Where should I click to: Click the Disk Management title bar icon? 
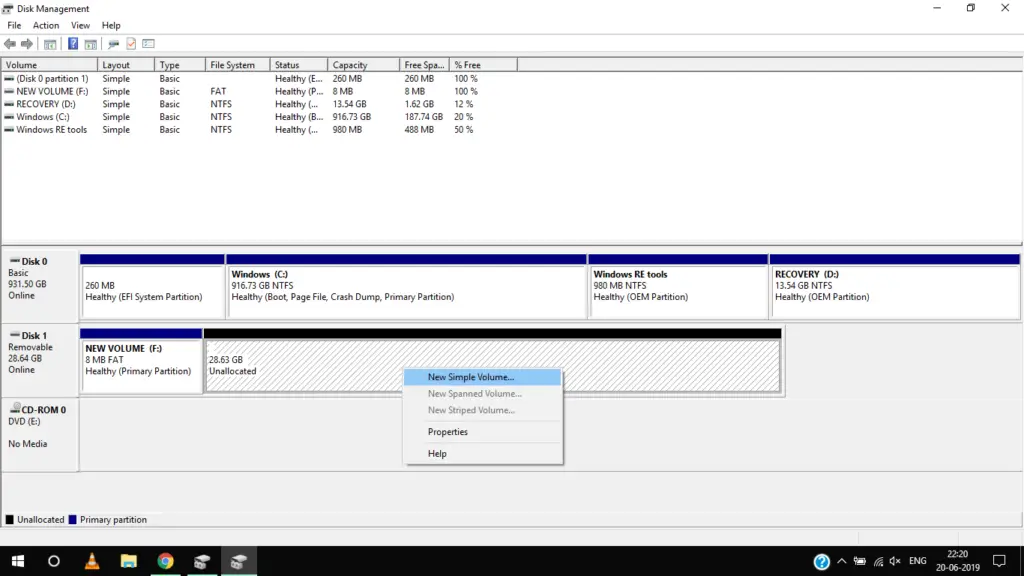point(7,8)
